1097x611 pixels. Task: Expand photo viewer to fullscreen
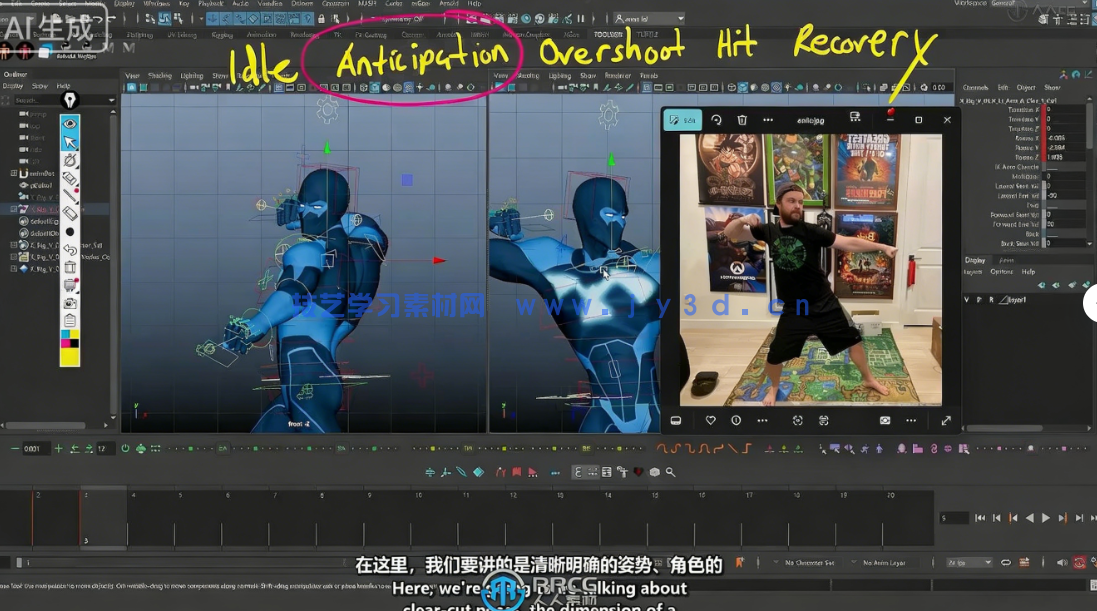tap(945, 421)
